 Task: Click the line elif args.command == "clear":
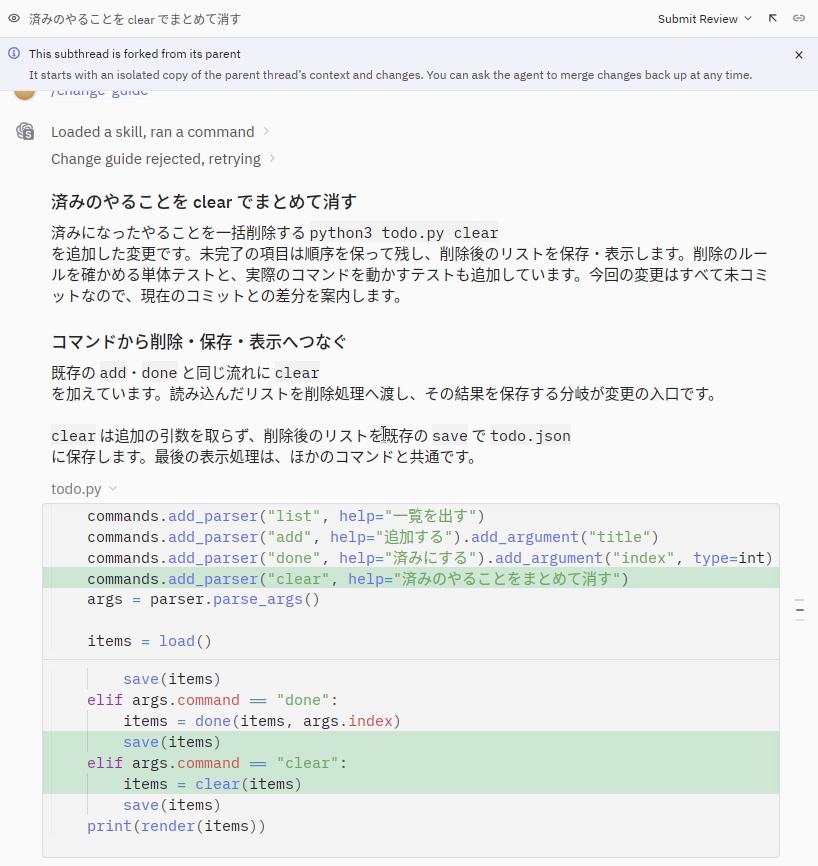point(411,763)
